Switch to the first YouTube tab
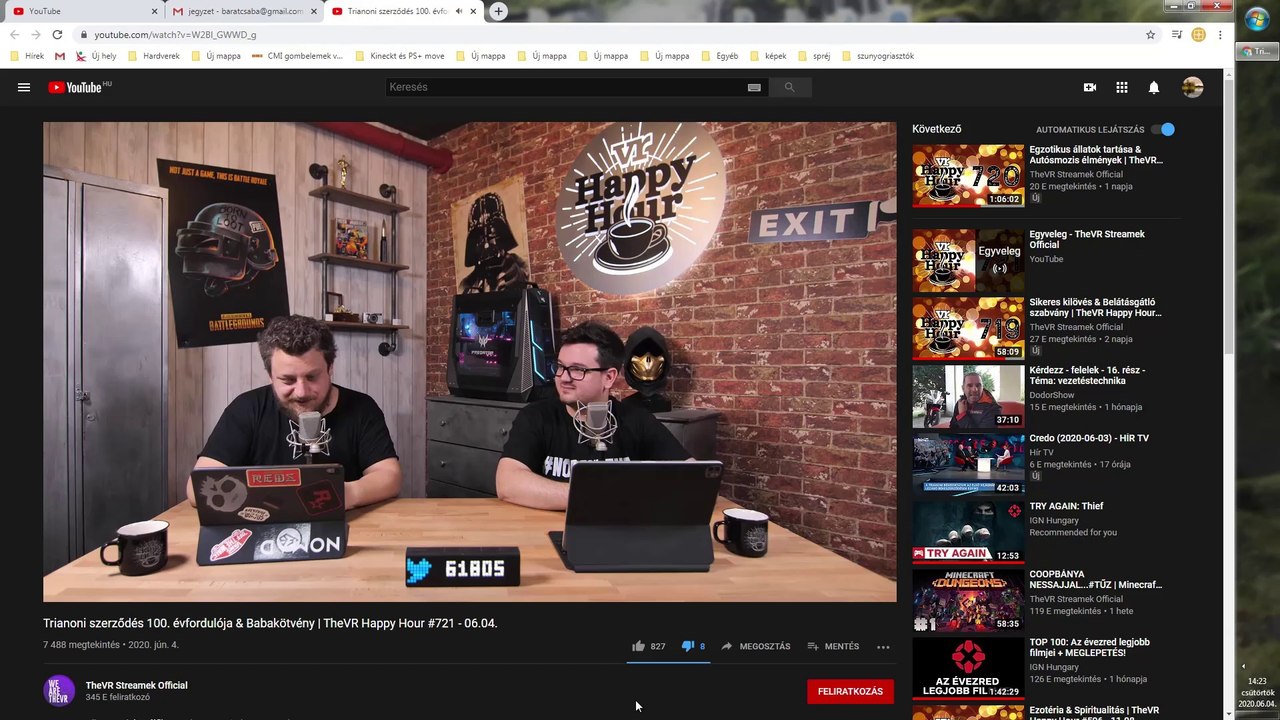 [82, 11]
